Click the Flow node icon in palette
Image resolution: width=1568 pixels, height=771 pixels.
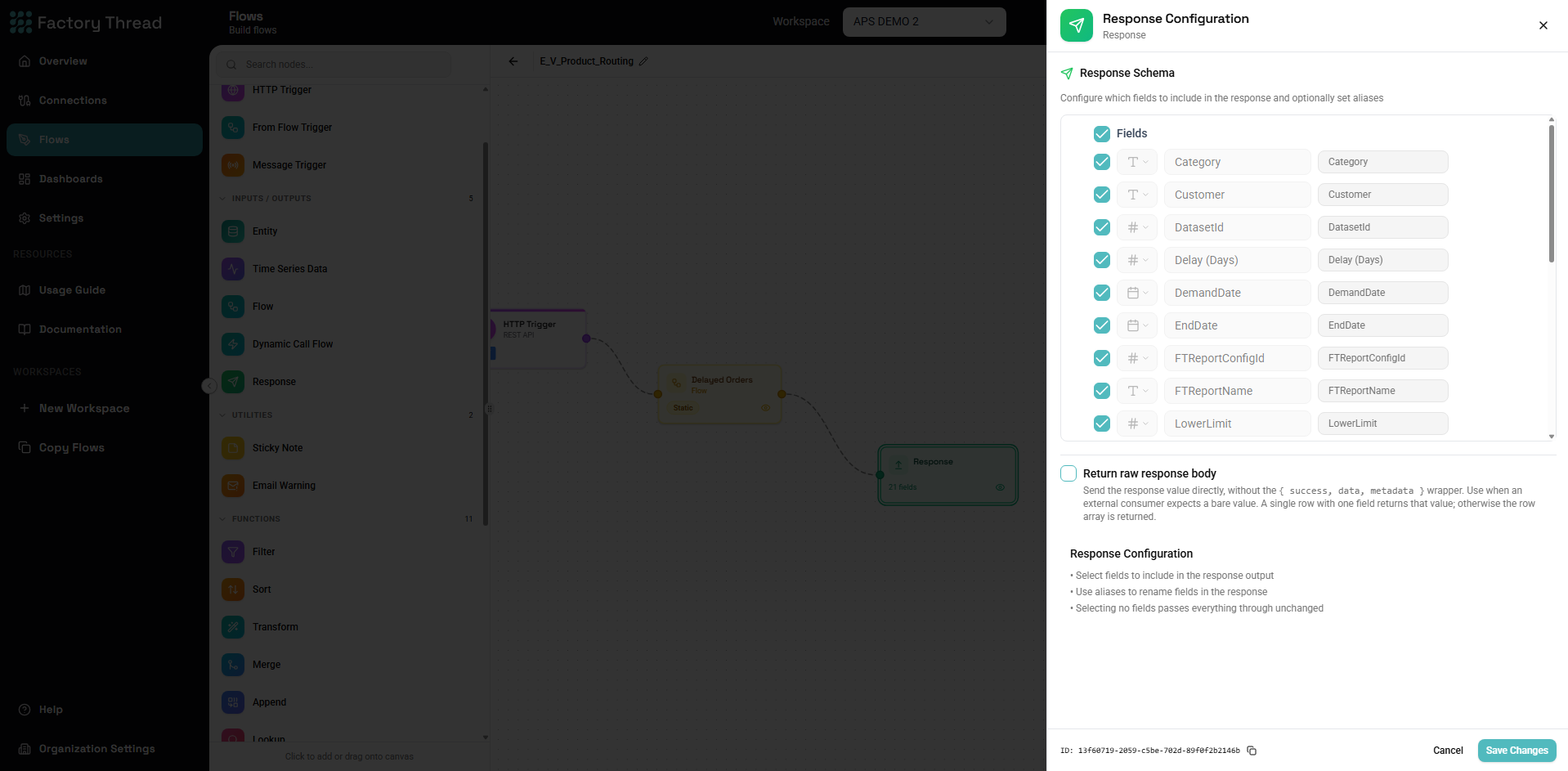pyautogui.click(x=233, y=307)
